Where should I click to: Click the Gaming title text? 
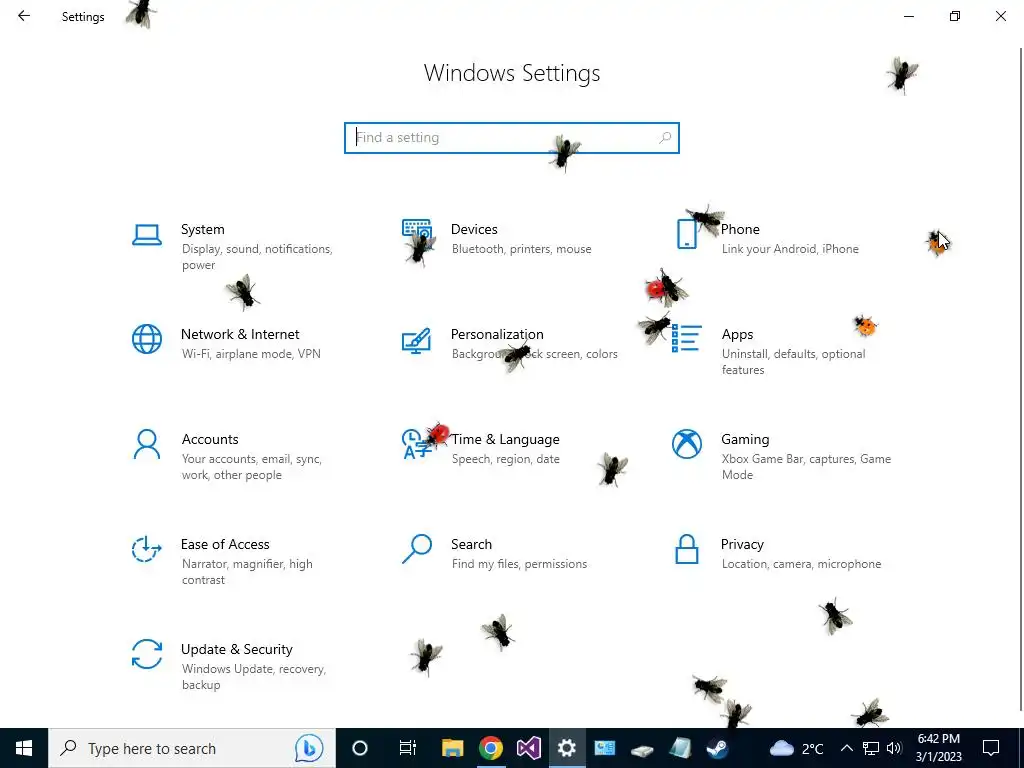[x=745, y=440]
